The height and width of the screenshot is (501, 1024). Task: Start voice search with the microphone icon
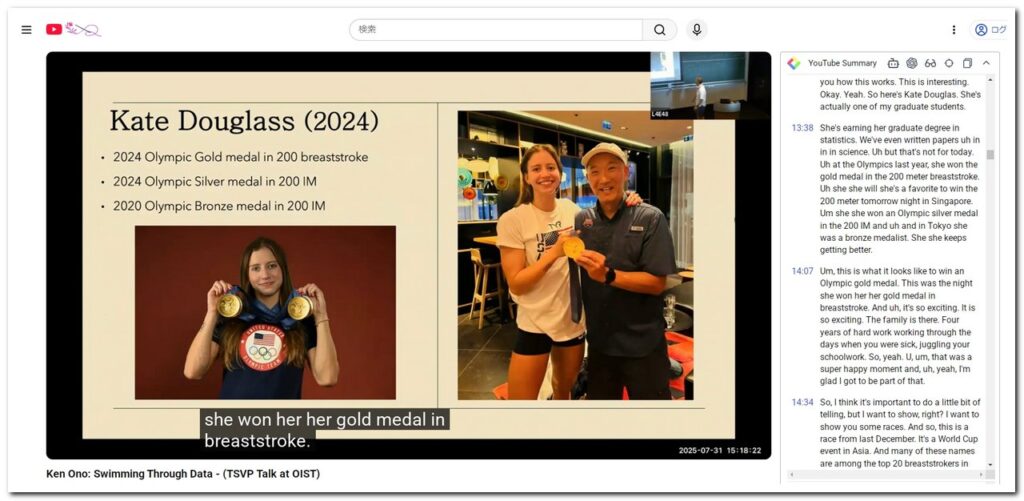tap(696, 30)
